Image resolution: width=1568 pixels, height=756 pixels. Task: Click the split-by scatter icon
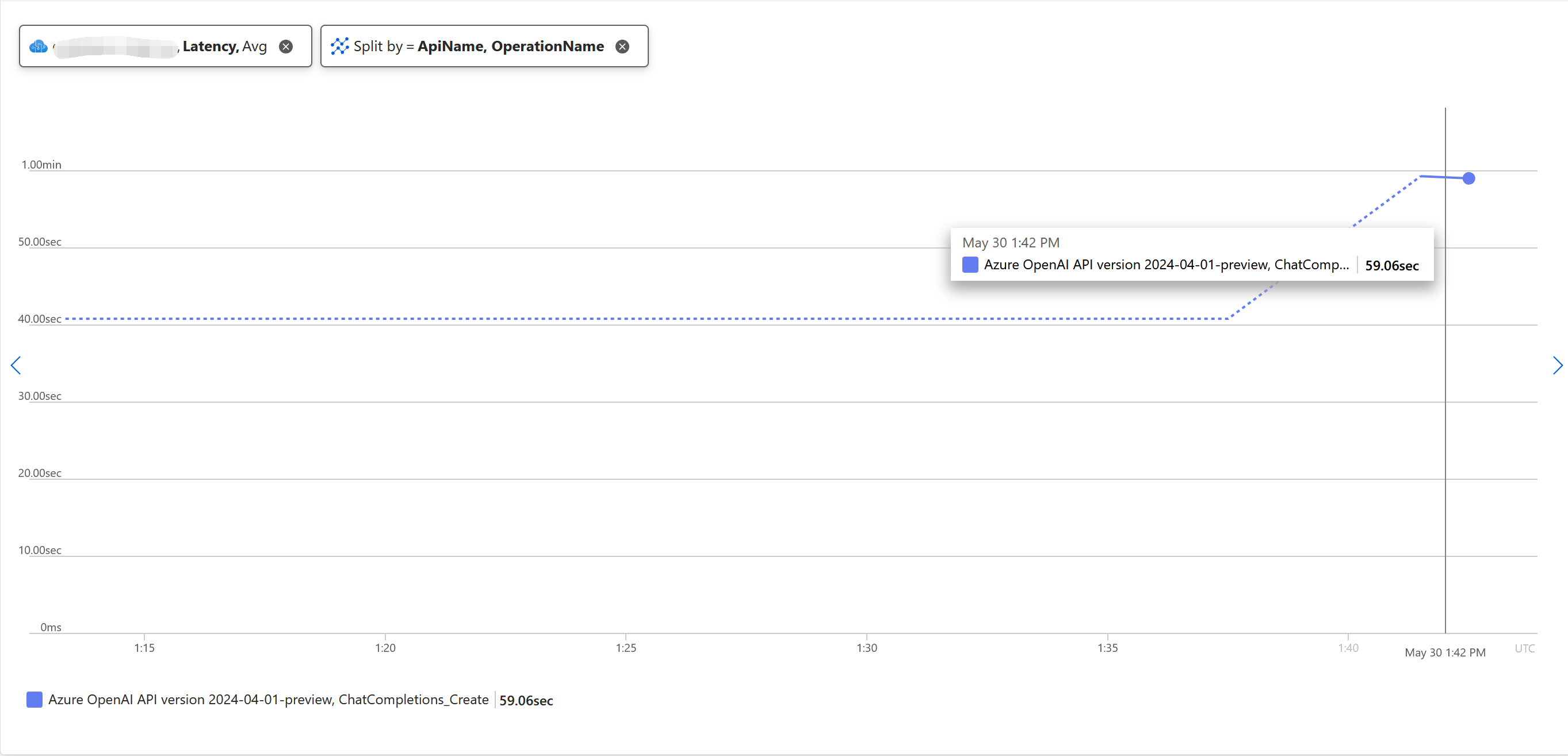point(339,46)
